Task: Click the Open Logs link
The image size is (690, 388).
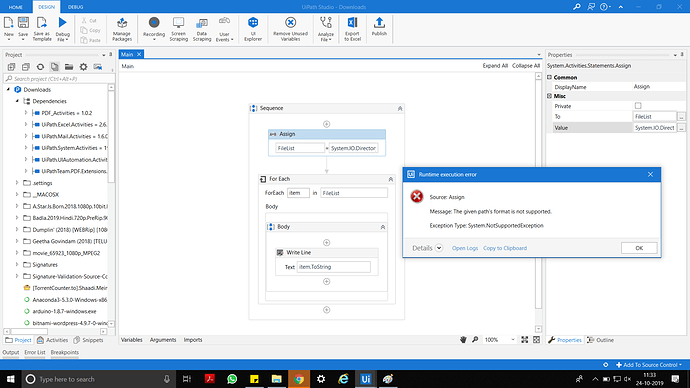Action: [x=465, y=248]
